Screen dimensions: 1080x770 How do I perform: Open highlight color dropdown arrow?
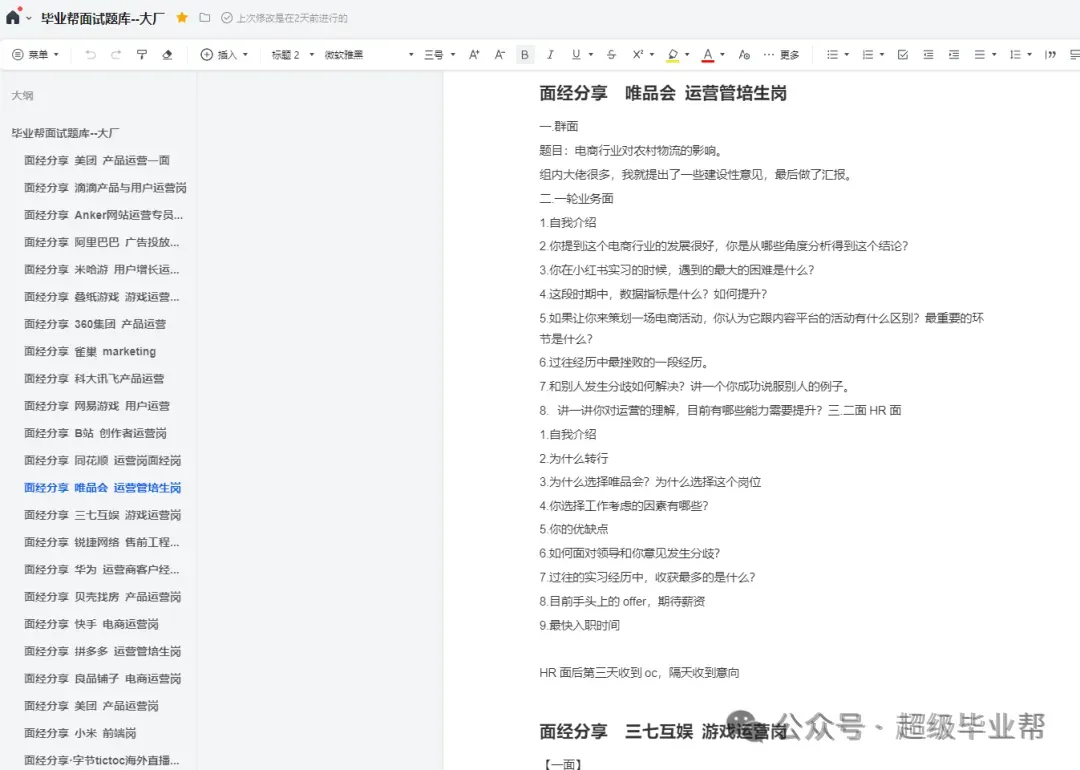coord(687,54)
